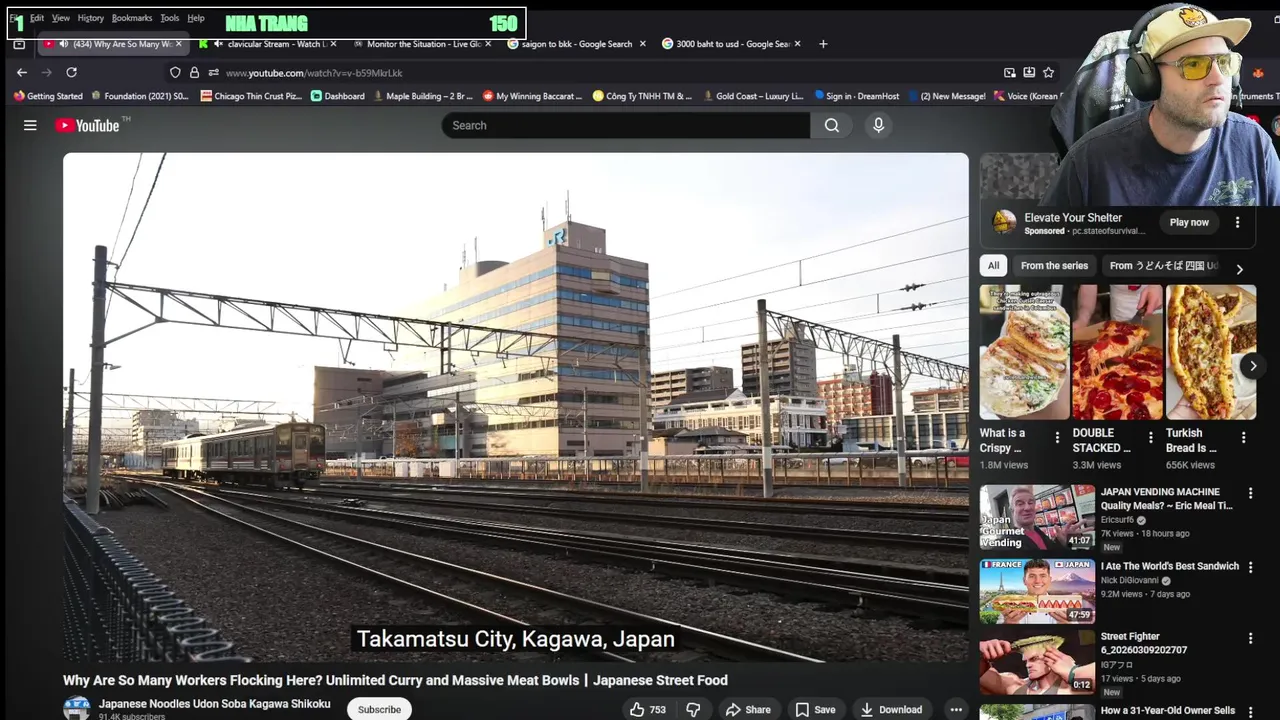Click the YouTube Search field
The height and width of the screenshot is (720, 1280).
[626, 125]
